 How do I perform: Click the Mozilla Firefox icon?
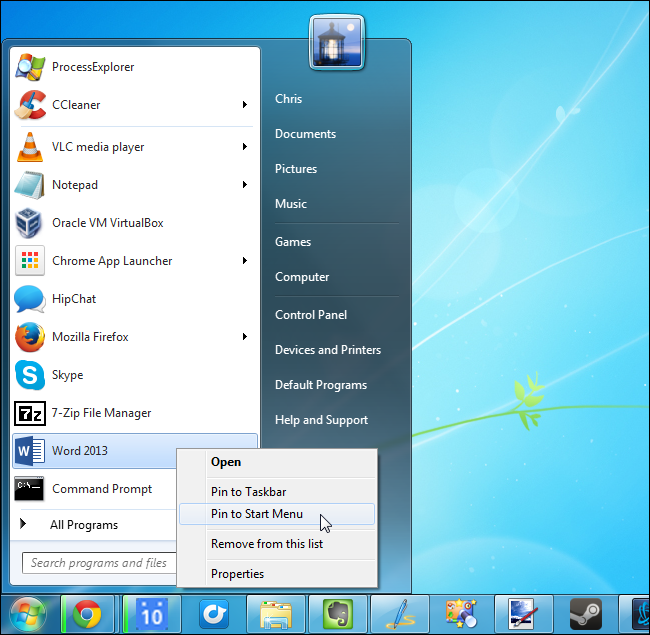(x=30, y=337)
